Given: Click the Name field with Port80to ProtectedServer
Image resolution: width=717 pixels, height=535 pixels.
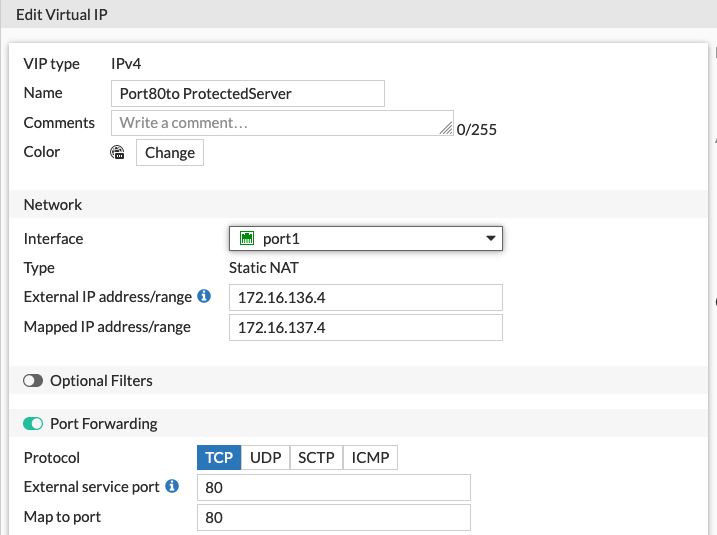Looking at the screenshot, I should tap(247, 93).
